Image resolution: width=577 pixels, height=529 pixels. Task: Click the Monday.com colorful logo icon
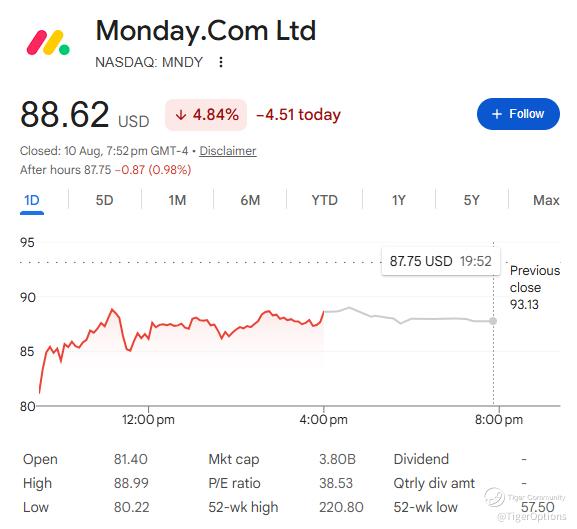[x=48, y=43]
